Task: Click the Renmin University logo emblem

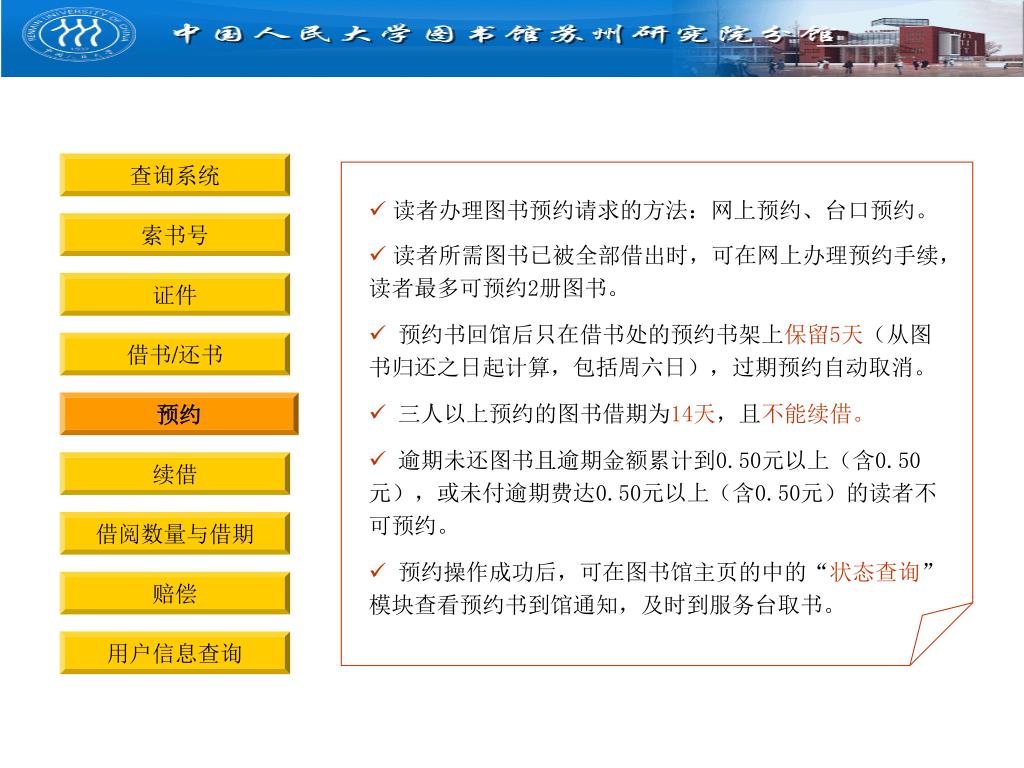Action: point(79,33)
